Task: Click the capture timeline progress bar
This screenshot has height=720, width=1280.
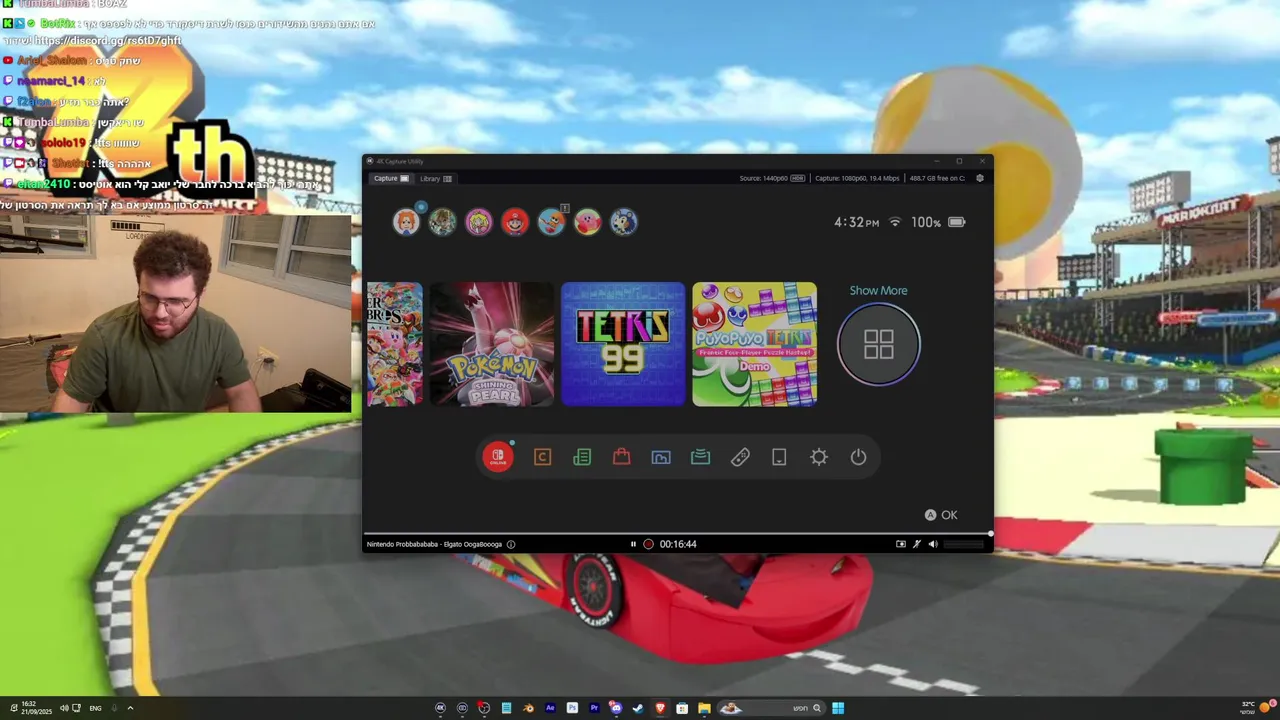Action: 677,534
